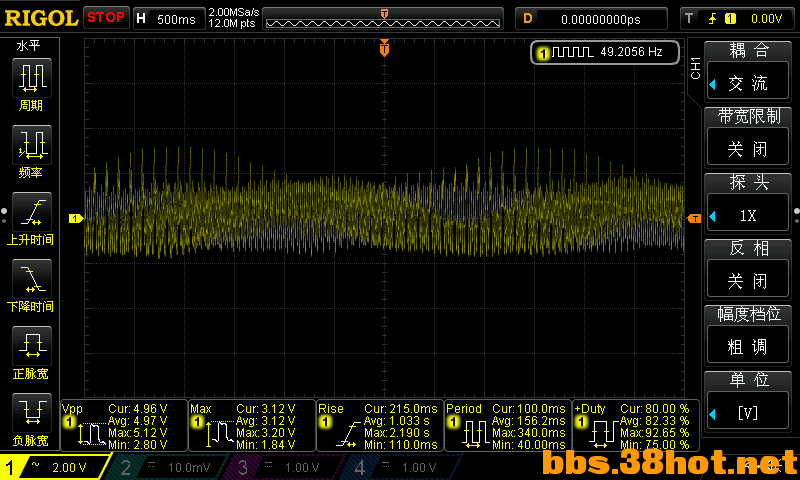
Task: Click the Vpp Min: 2.80 V value
Action: (138, 445)
